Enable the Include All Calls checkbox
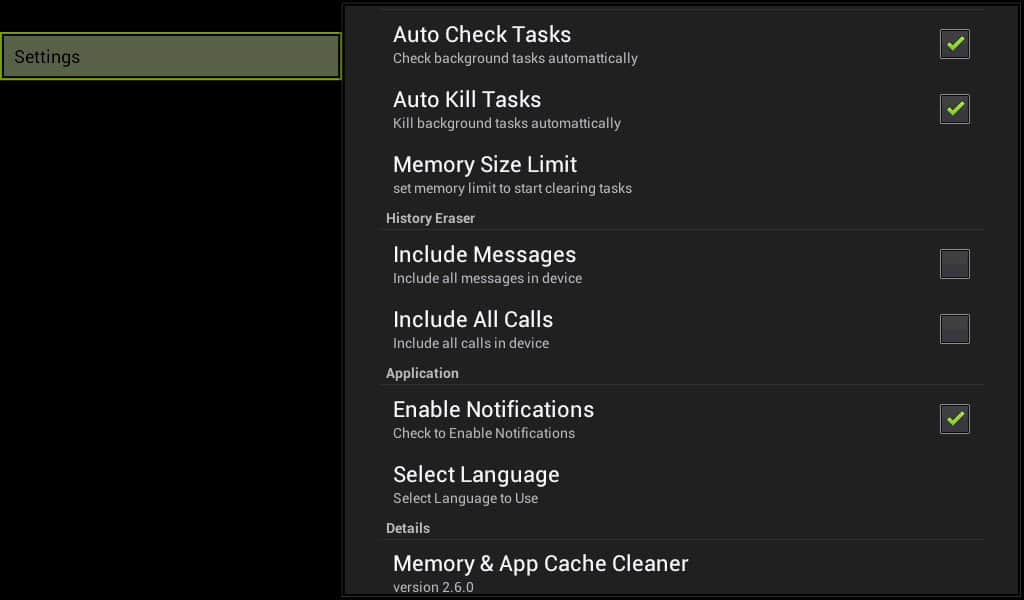The image size is (1024, 600). tap(954, 329)
